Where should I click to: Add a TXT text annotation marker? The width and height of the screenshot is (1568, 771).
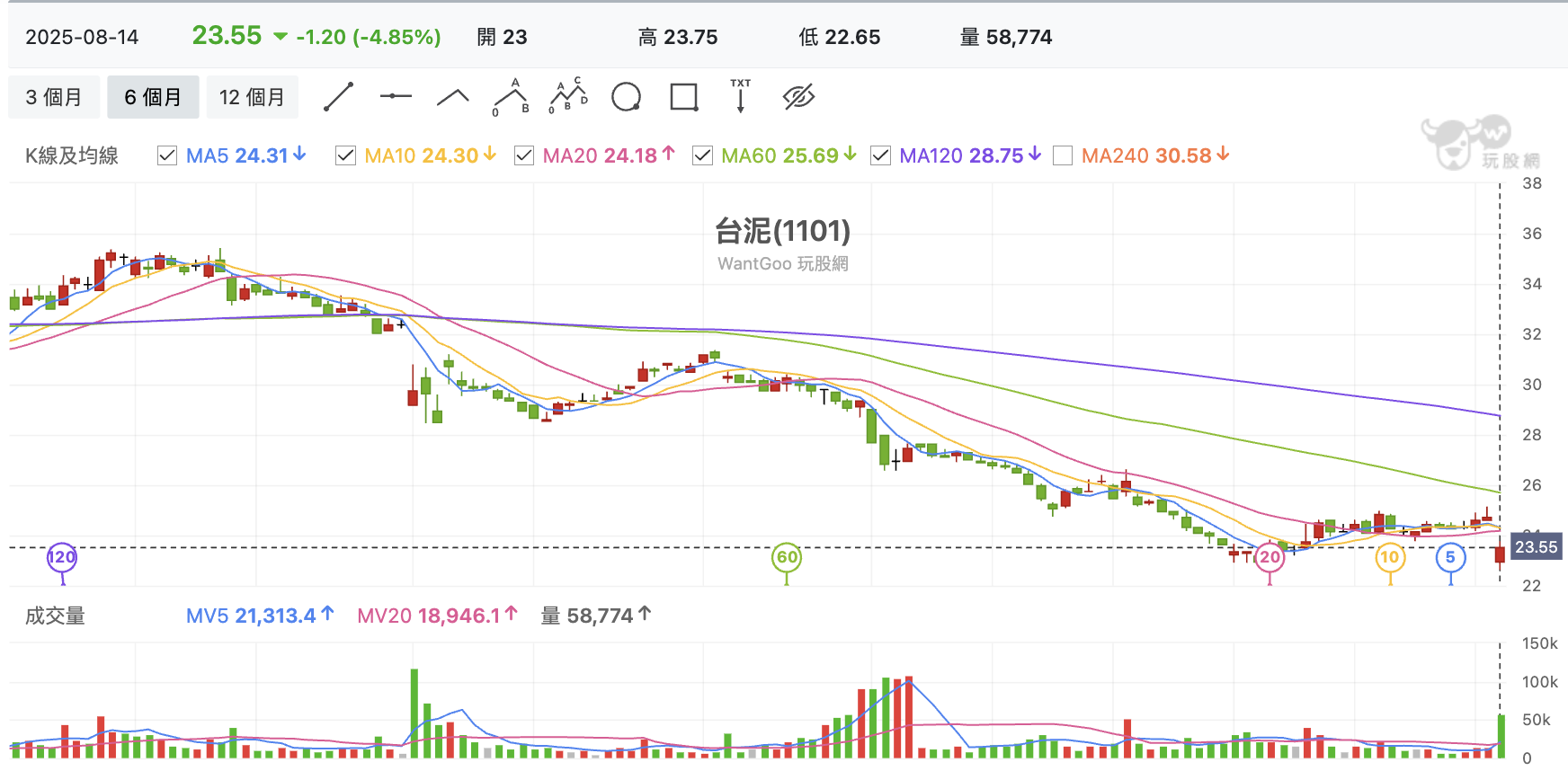tap(741, 96)
